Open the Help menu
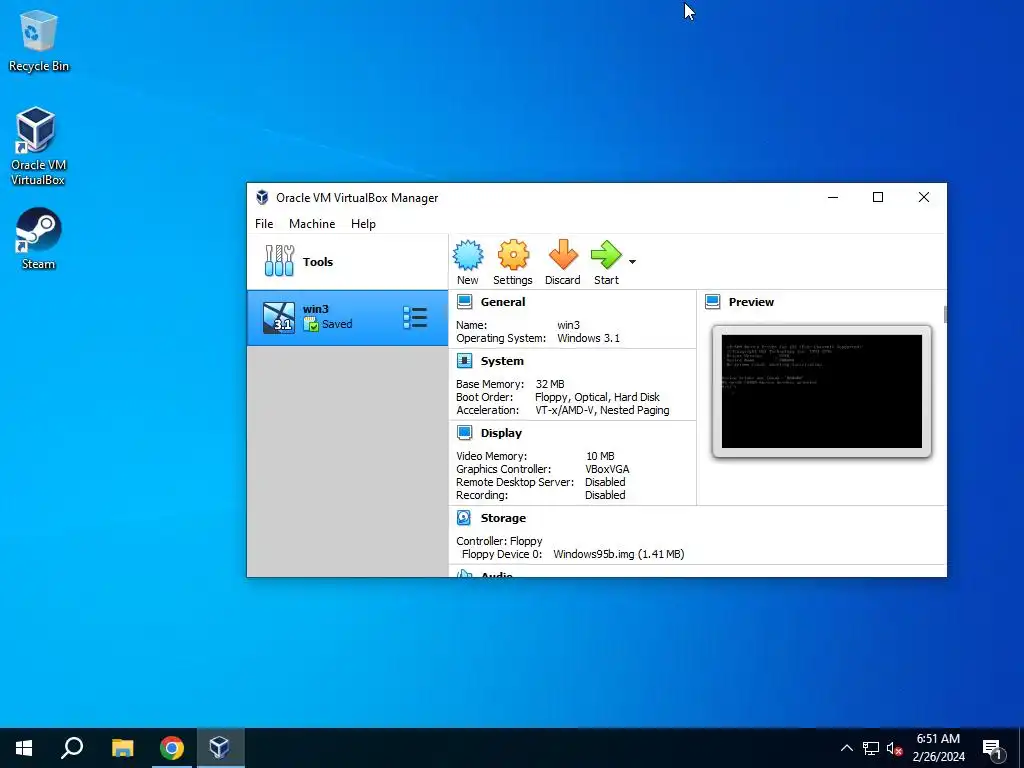Screen dimensions: 1024x768 pyautogui.click(x=363, y=223)
